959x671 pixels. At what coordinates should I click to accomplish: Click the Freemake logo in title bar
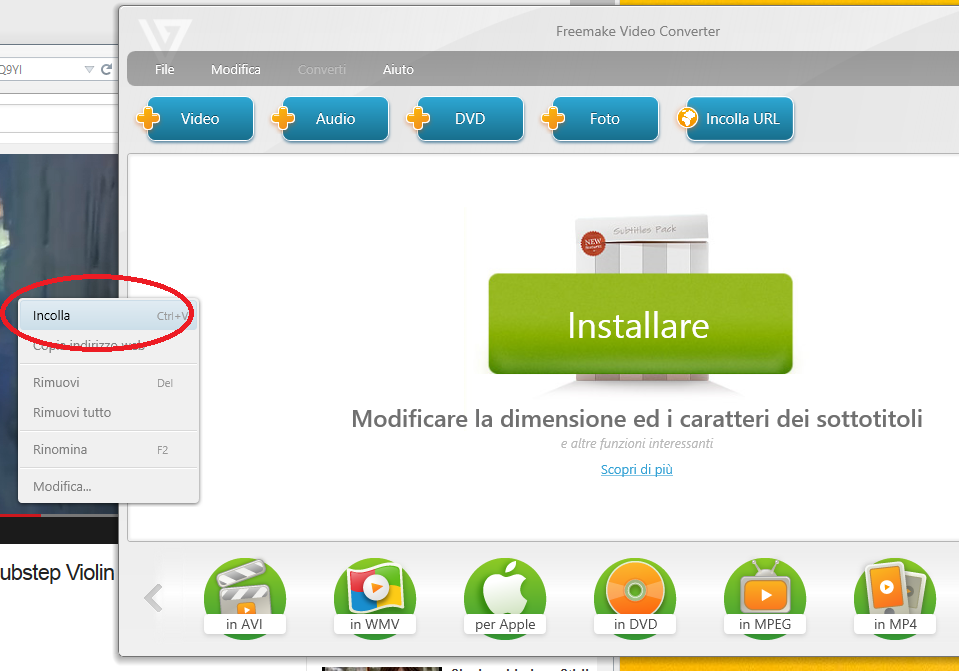pyautogui.click(x=165, y=39)
